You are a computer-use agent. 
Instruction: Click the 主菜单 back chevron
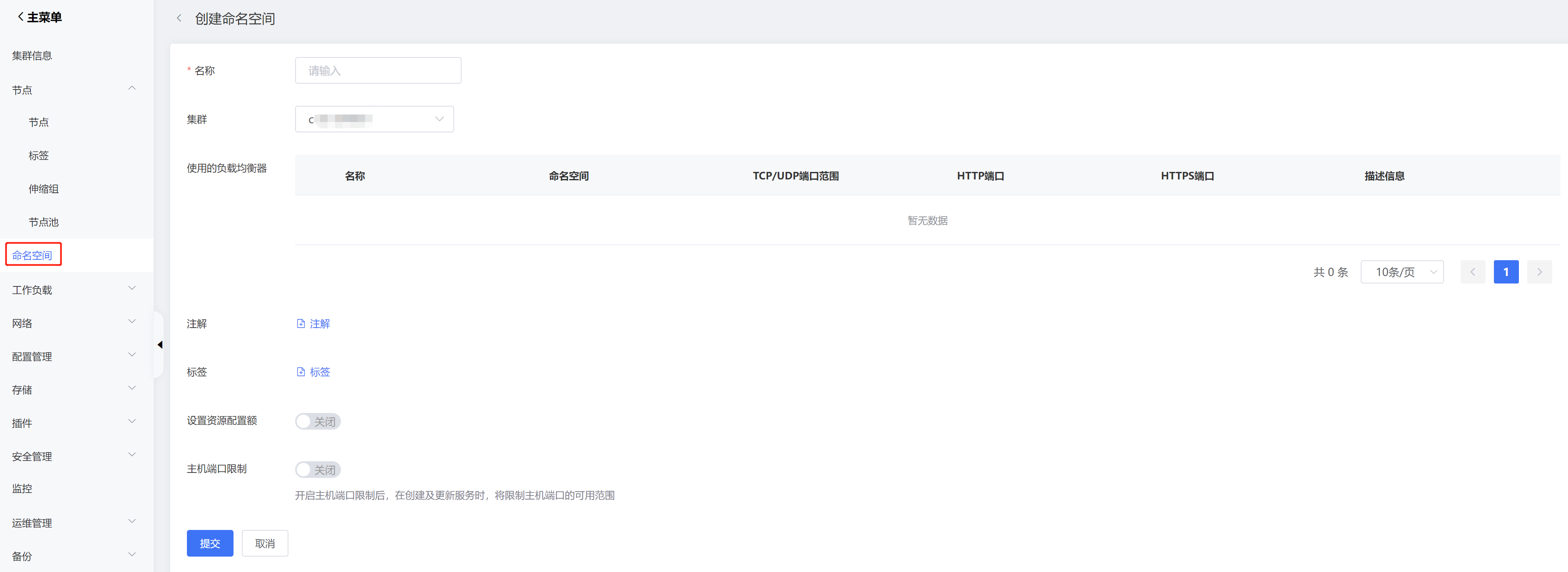pos(21,17)
